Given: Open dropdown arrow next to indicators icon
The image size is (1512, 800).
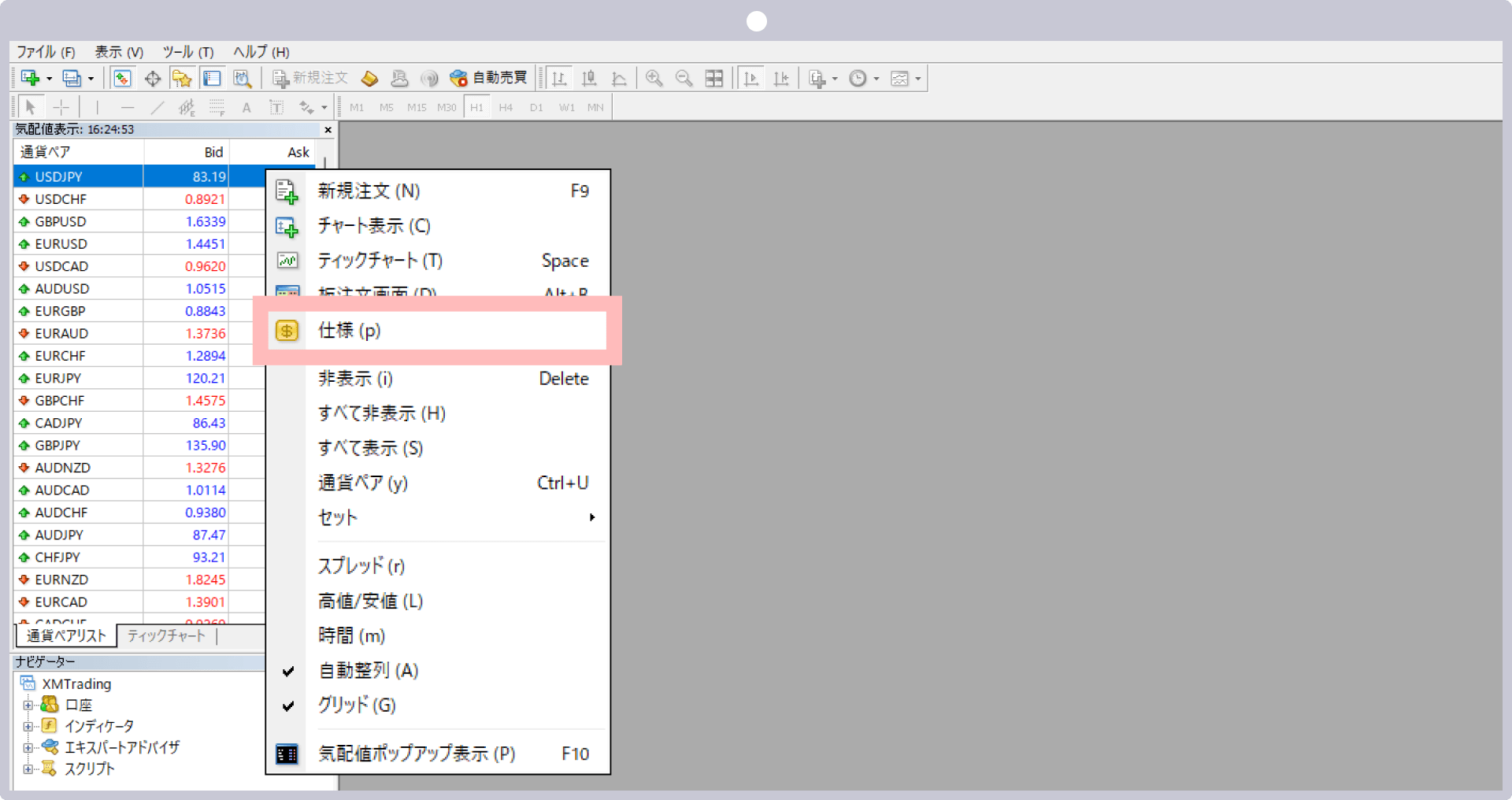Looking at the screenshot, I should pos(835,79).
